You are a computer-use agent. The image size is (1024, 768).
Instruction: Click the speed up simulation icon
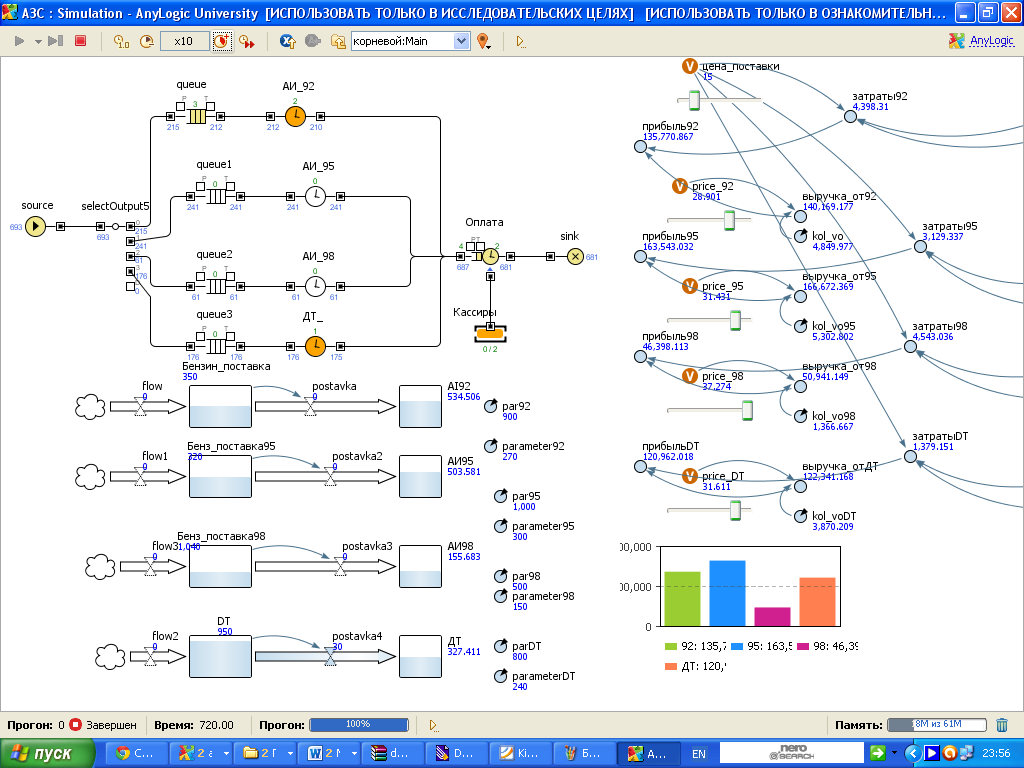pyautogui.click(x=222, y=41)
